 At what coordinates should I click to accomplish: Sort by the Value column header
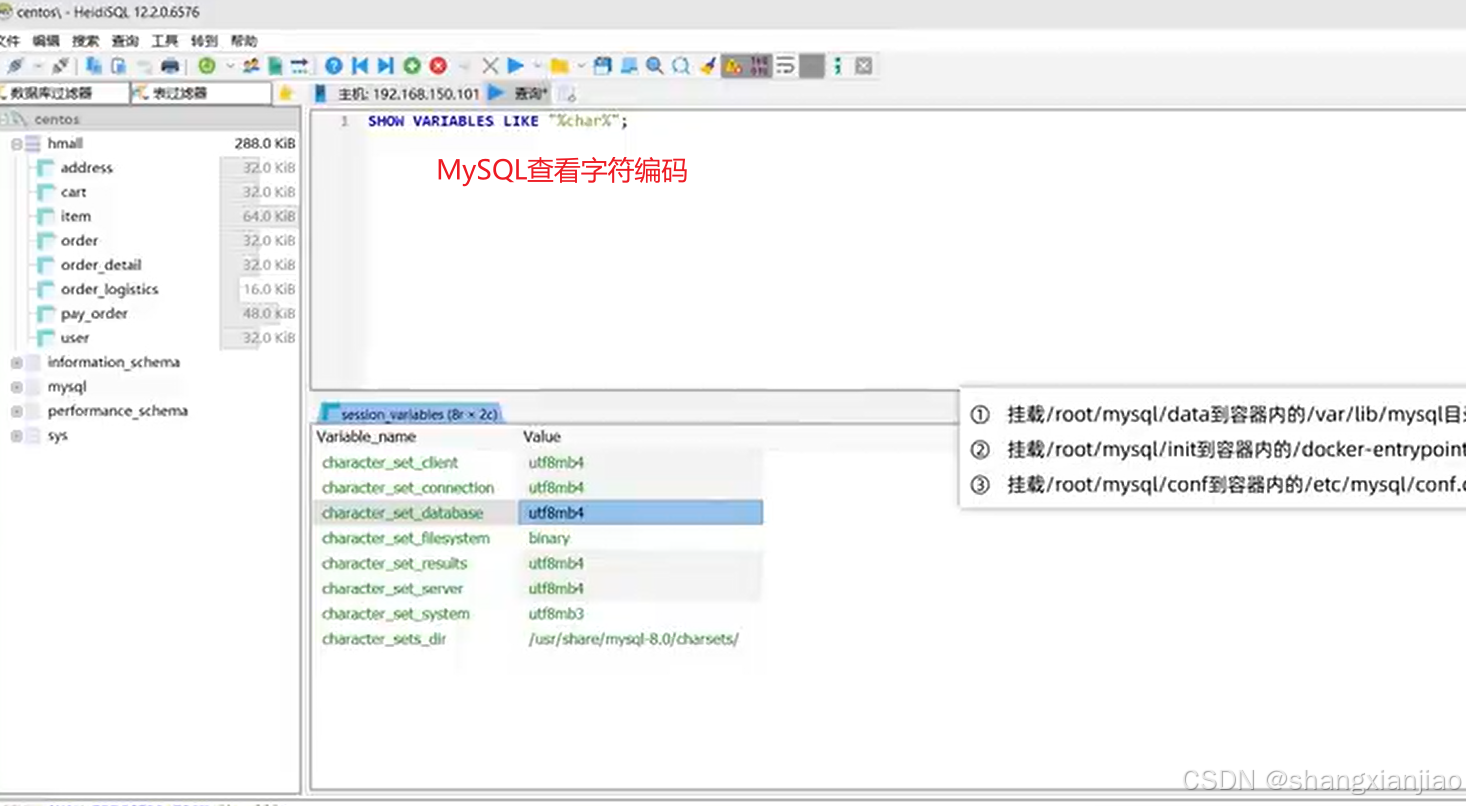click(x=542, y=437)
